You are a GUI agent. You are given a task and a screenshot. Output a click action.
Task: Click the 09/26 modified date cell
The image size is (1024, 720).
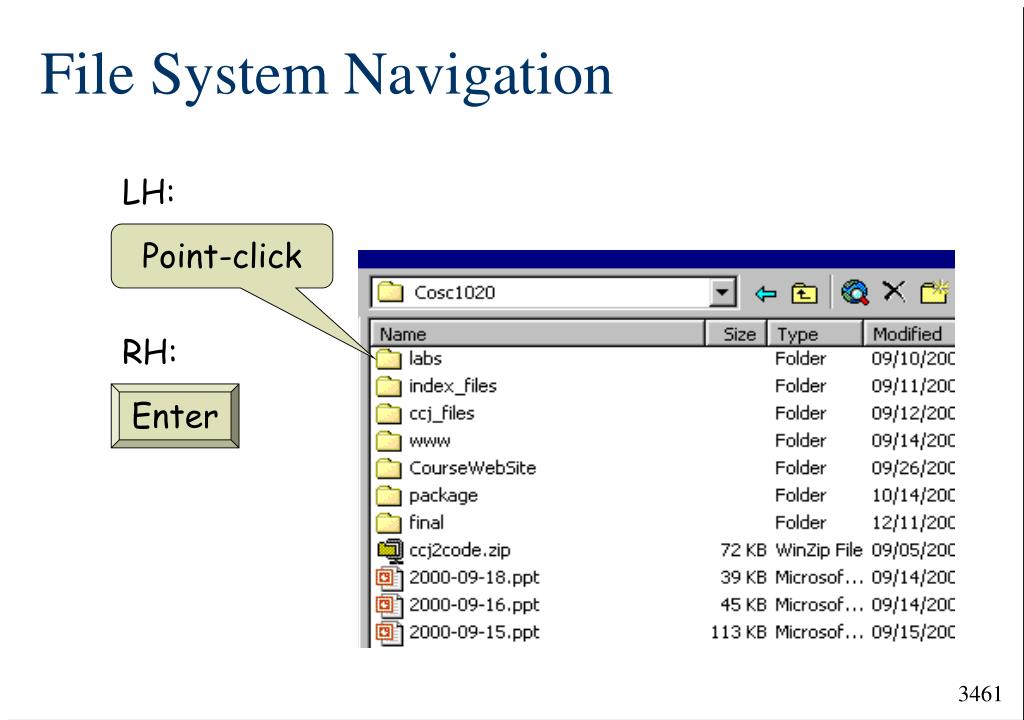912,468
